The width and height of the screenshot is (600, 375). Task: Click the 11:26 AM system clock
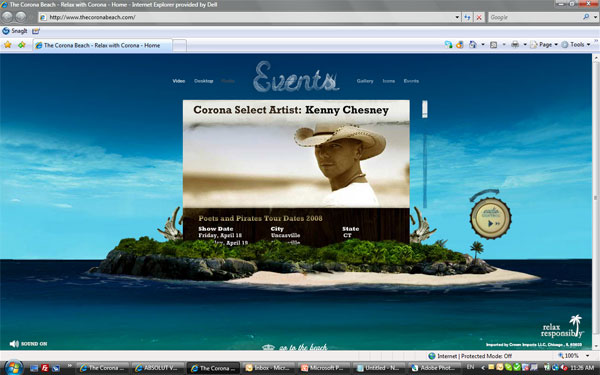pyautogui.click(x=582, y=368)
